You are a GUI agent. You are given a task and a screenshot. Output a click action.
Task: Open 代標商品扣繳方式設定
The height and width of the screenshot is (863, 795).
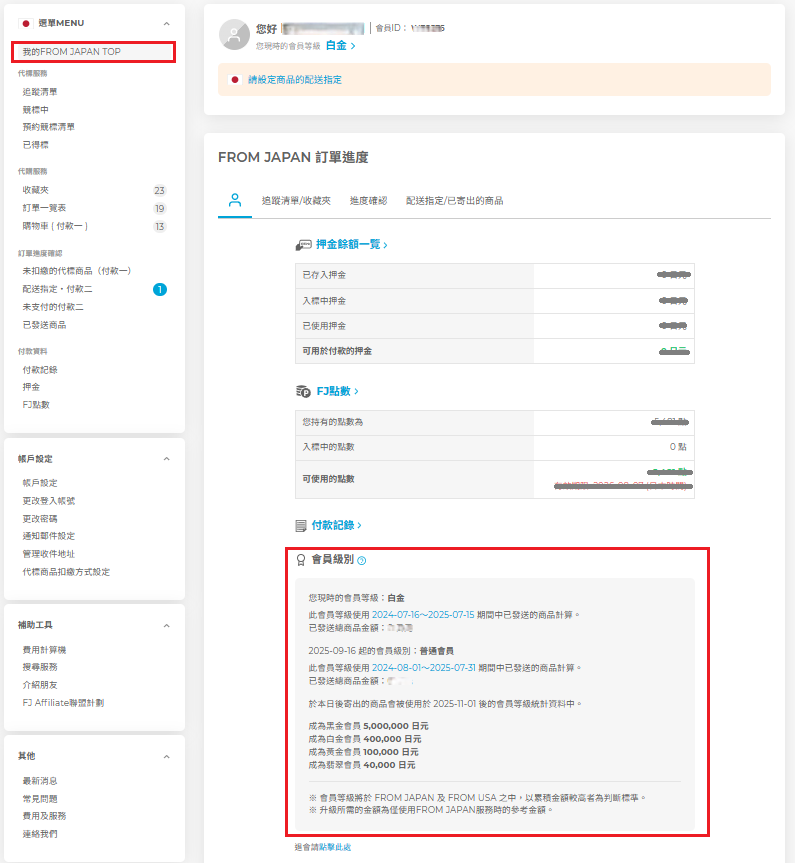tap(66, 572)
